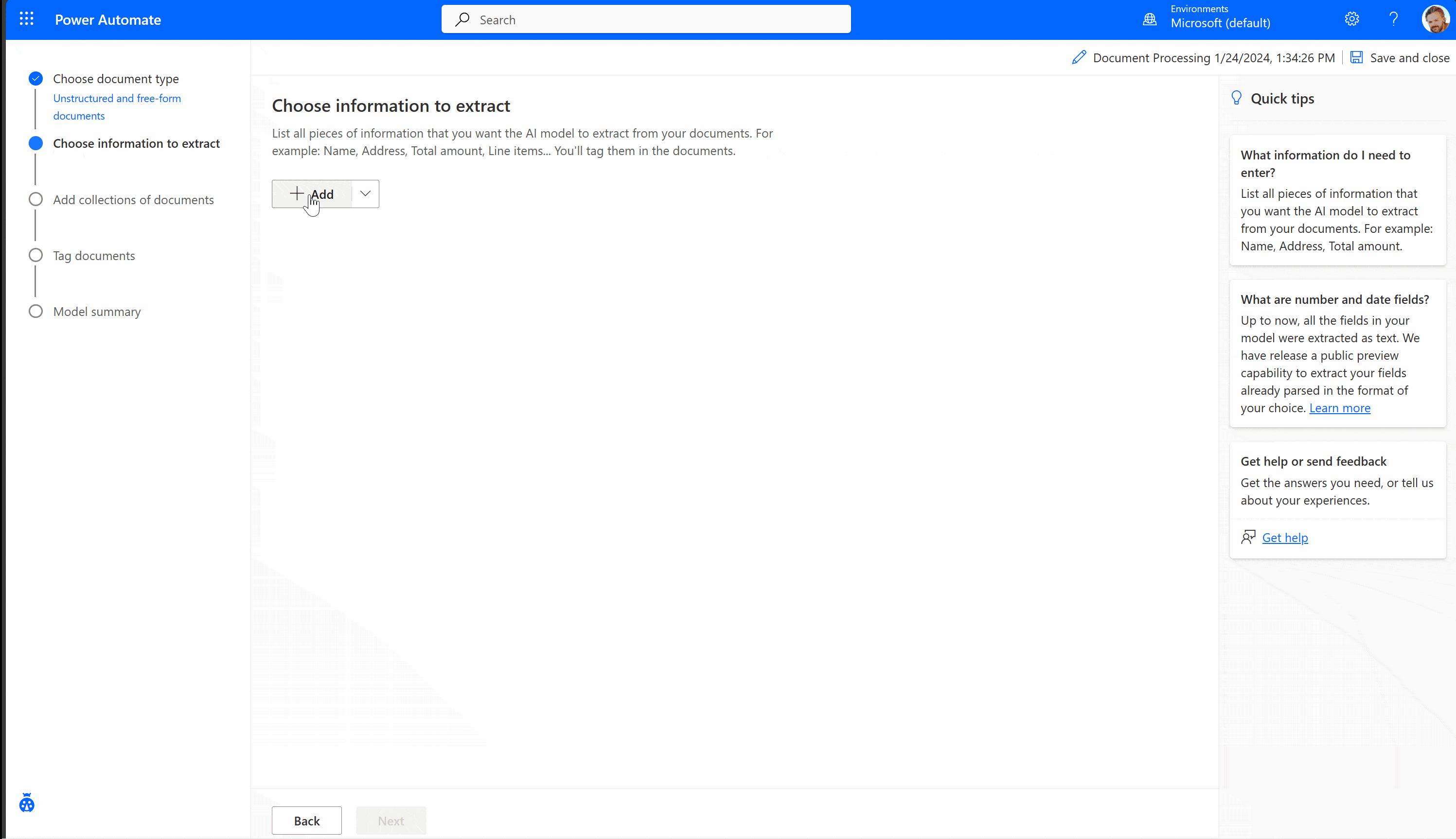Image resolution: width=1456 pixels, height=839 pixels.
Task: Select the Add collections of documents step circle
Action: click(36, 199)
